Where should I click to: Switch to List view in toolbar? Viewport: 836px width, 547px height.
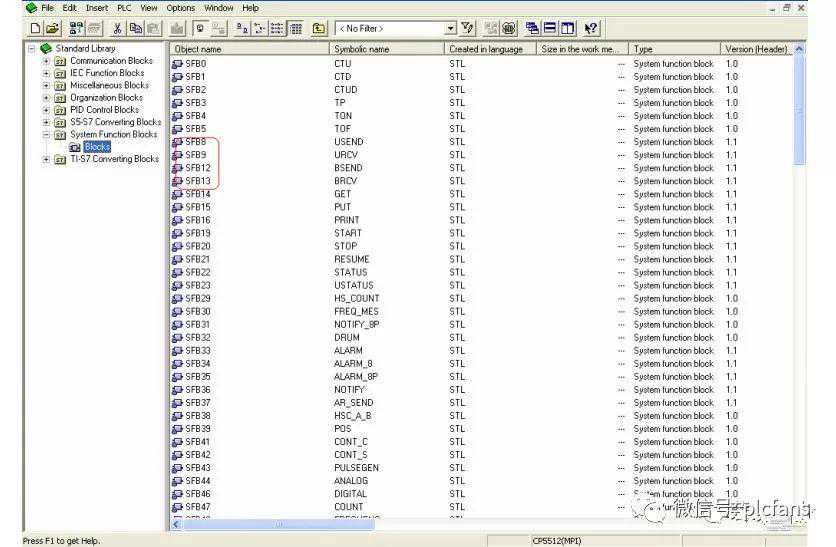point(278,29)
